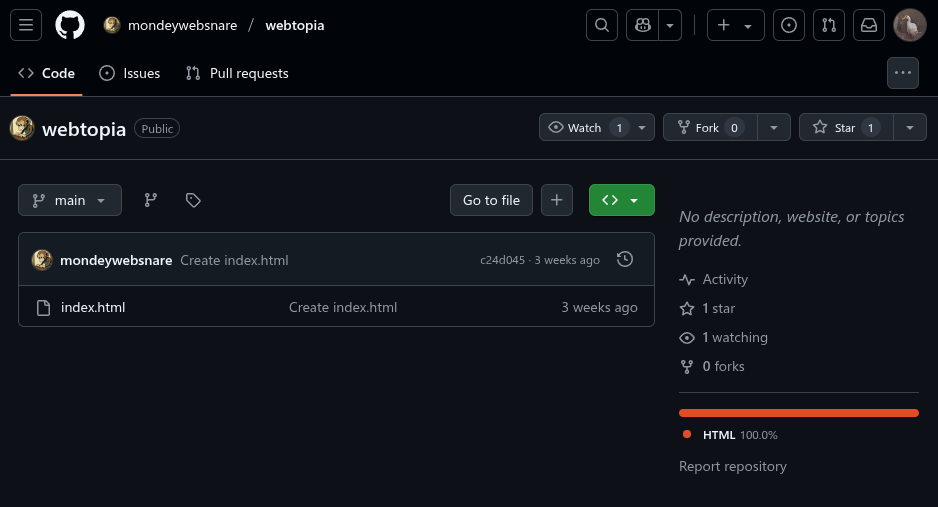Click the 3 weeks ago timestamp for index.html

599,307
